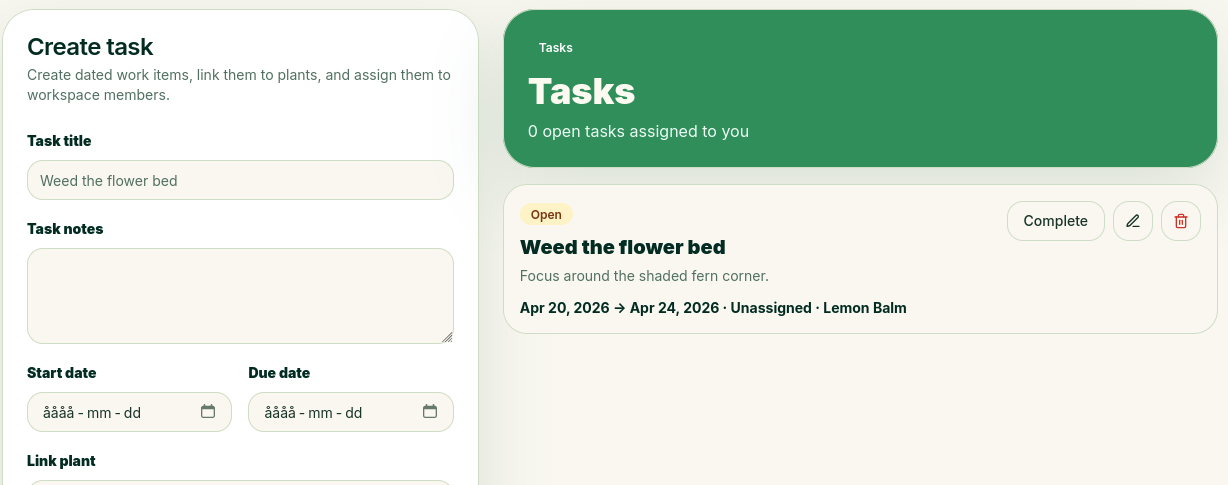This screenshot has height=485, width=1228.
Task: Open the Start date calendar picker icon
Action: (x=208, y=411)
